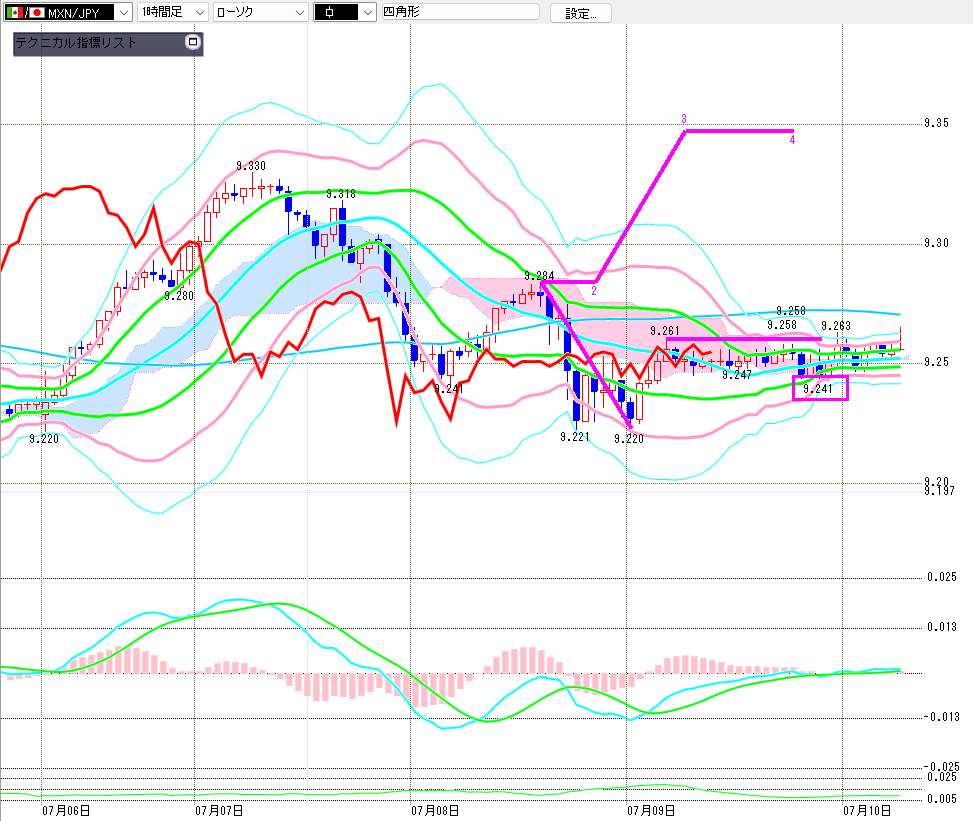973x821 pixels.
Task: Click the 9.35 price axis label
Action: (x=936, y=123)
